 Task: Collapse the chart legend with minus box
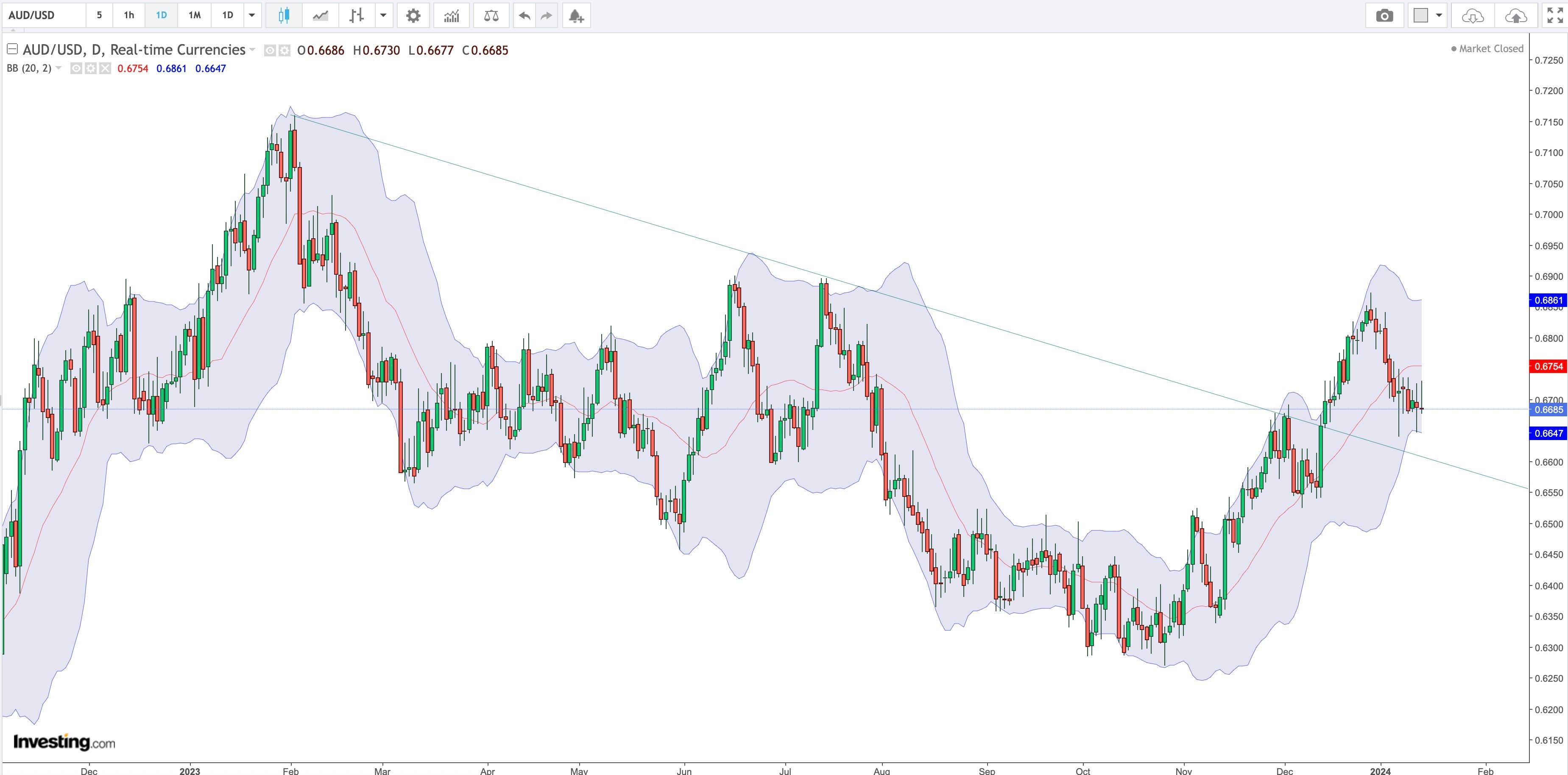(x=12, y=49)
